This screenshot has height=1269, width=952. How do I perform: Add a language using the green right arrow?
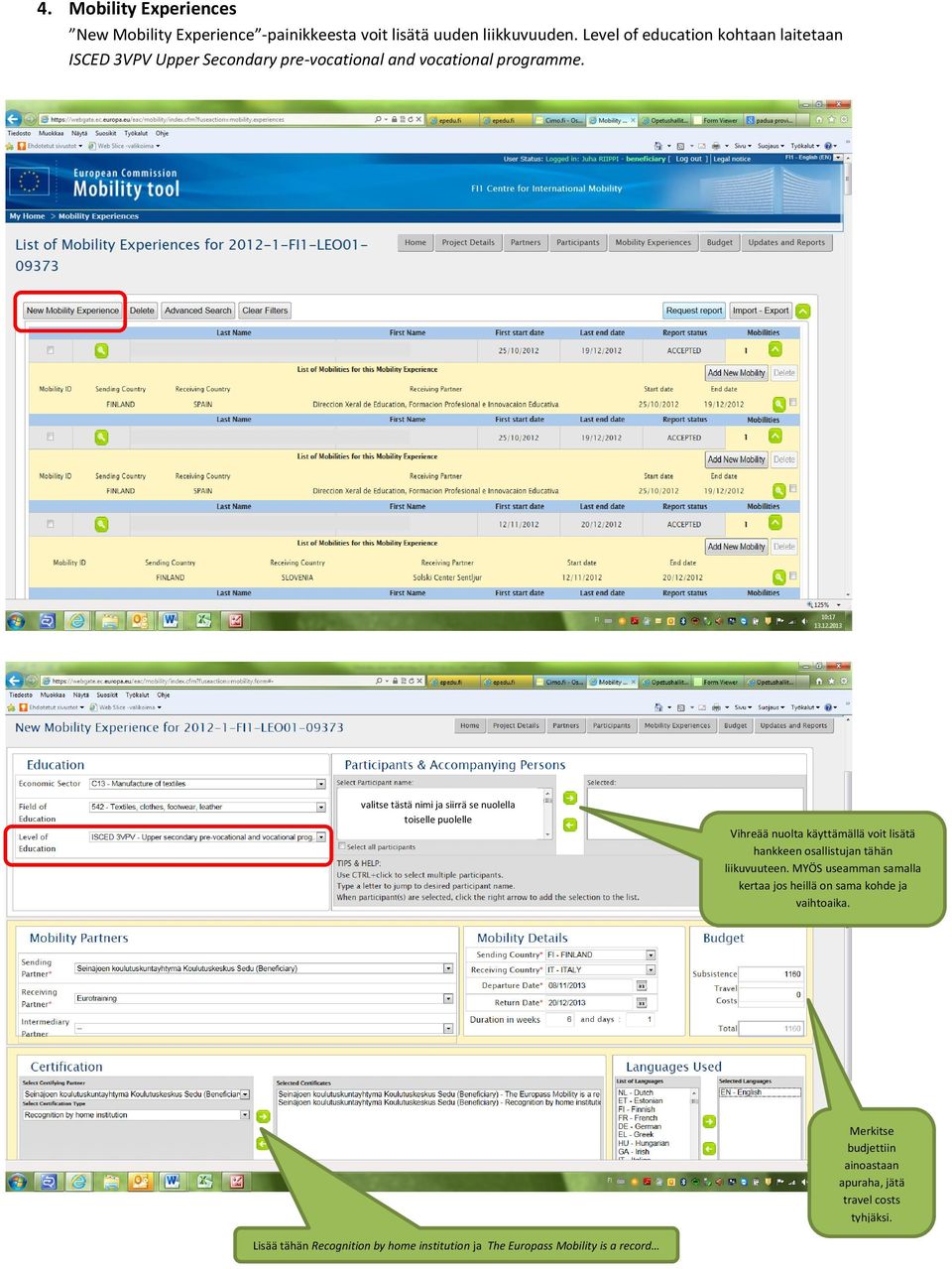(x=709, y=1122)
